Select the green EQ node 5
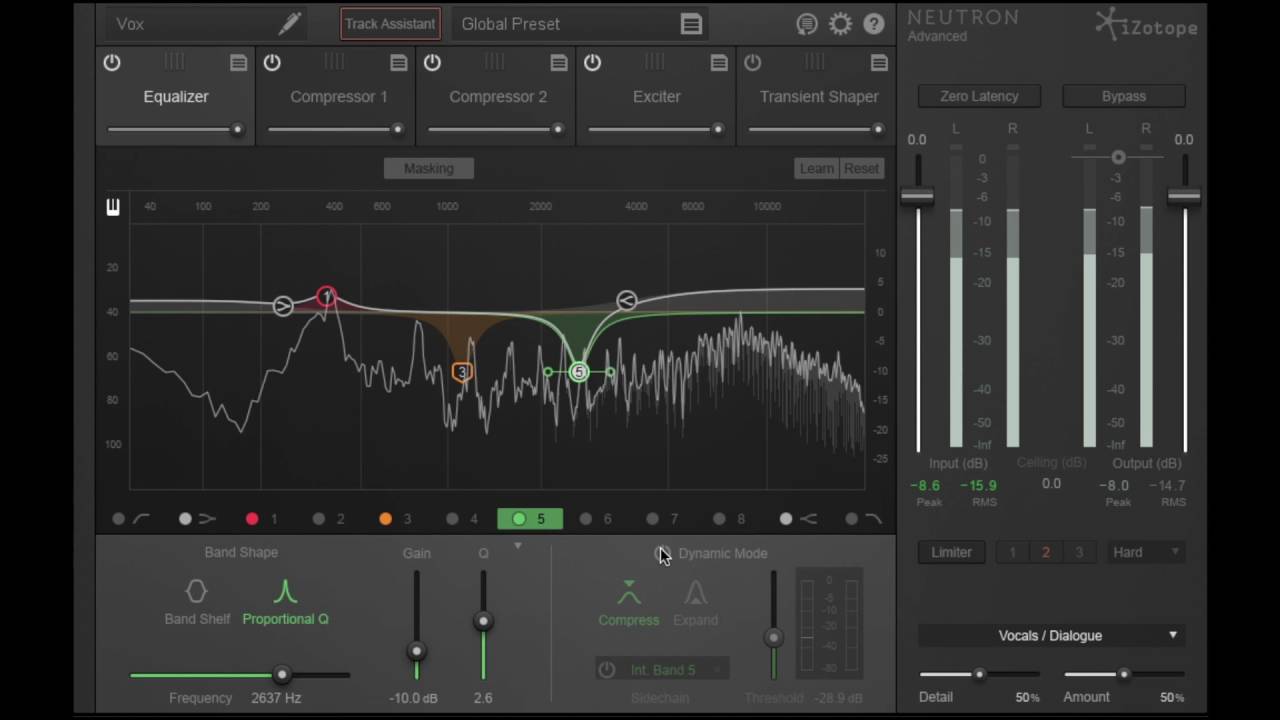 (x=579, y=372)
